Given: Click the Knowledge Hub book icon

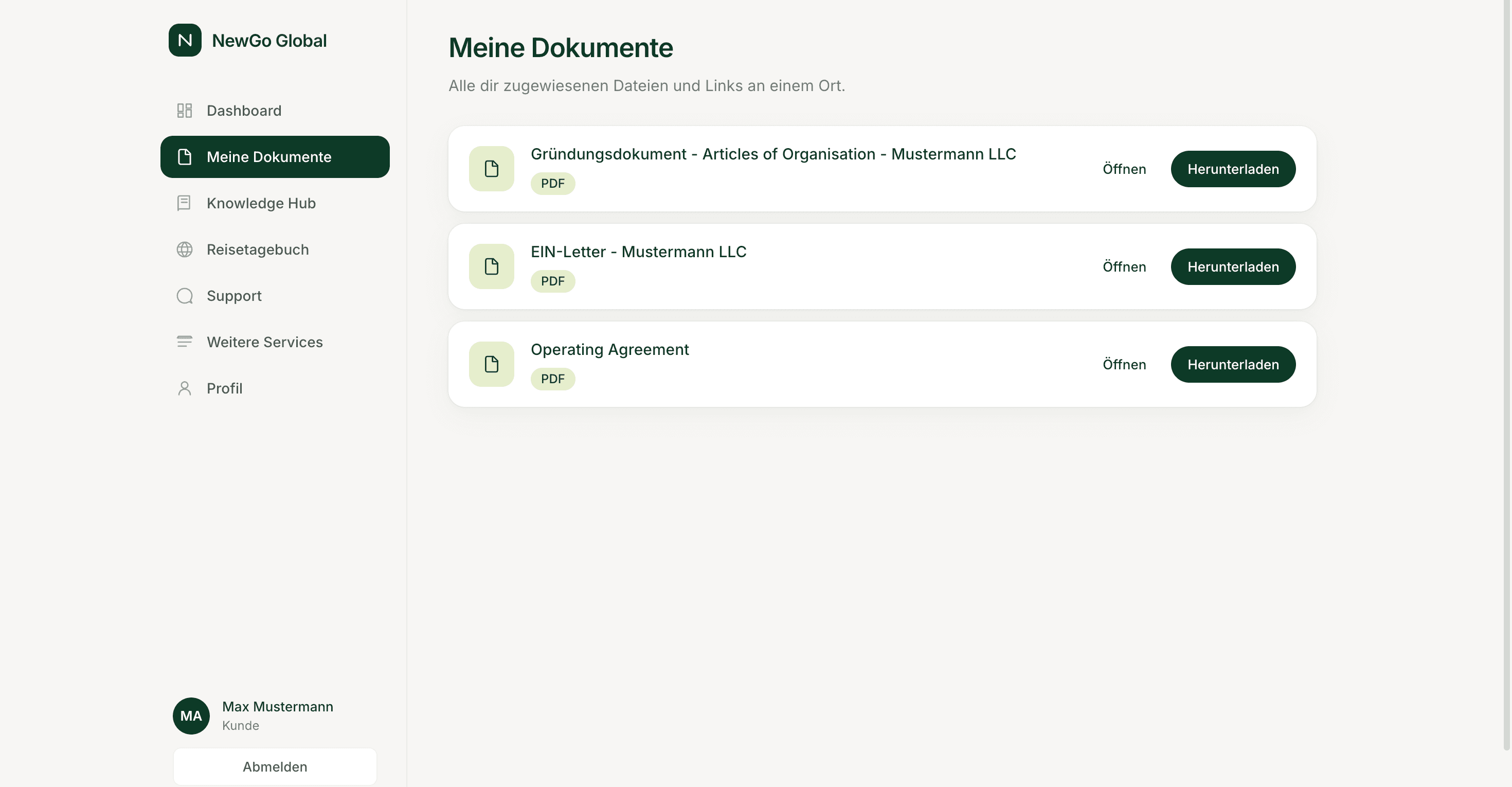Looking at the screenshot, I should pos(184,203).
